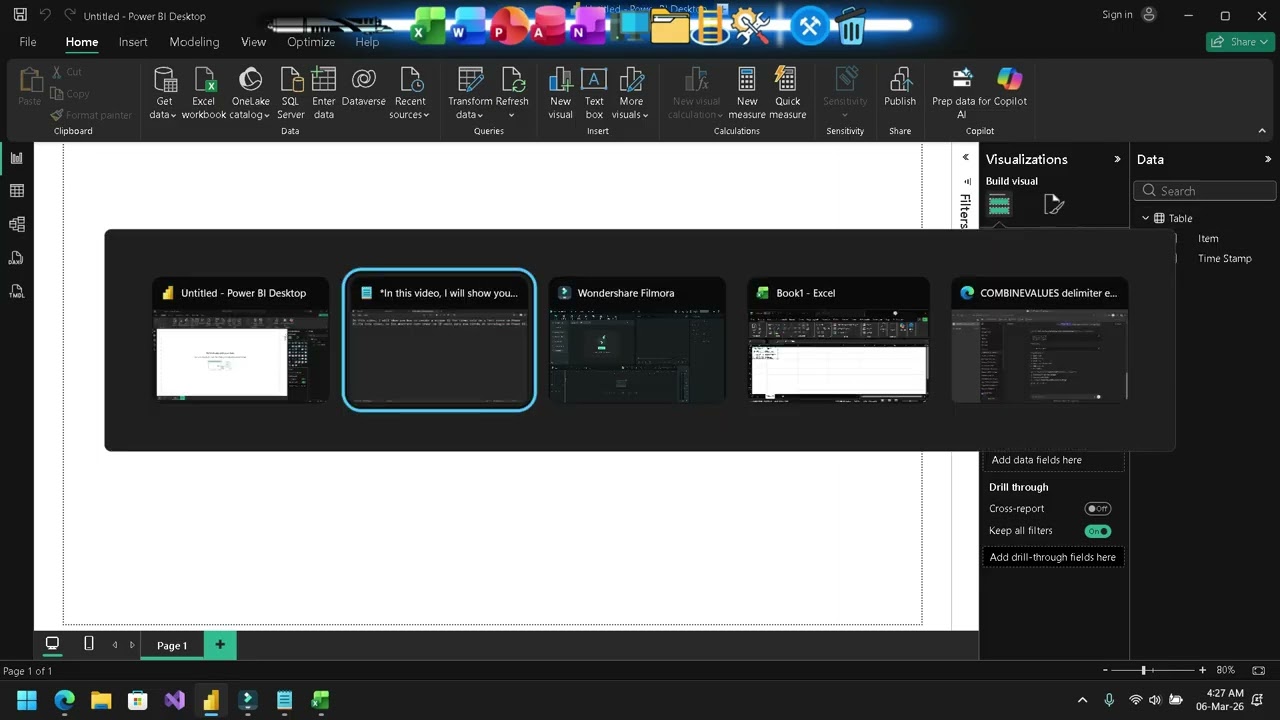Switch to Wondershare Filmora window thumbnail
This screenshot has height=720, width=1280.
(x=637, y=340)
